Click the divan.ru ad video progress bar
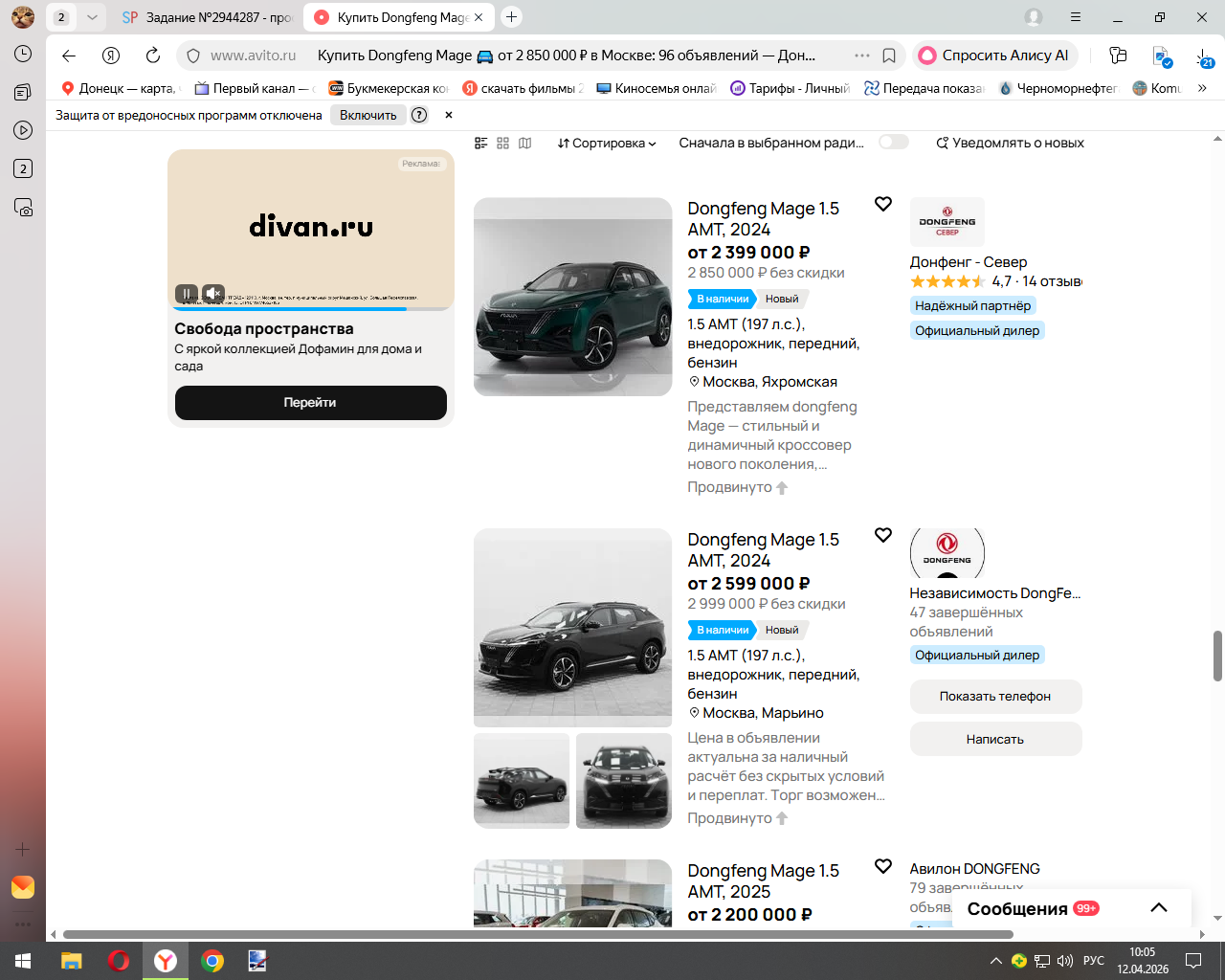This screenshot has height=980, width=1225. pyautogui.click(x=311, y=309)
